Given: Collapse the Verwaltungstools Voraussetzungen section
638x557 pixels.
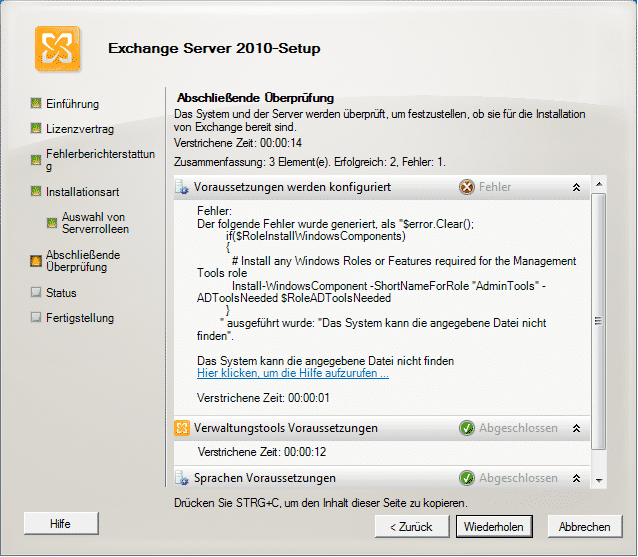Looking at the screenshot, I should (x=576, y=428).
